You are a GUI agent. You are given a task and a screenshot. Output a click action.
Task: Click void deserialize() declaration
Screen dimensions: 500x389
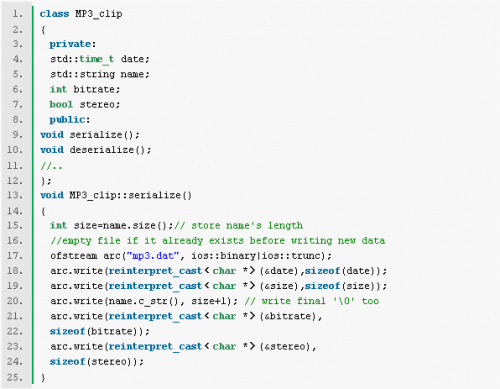coord(96,150)
